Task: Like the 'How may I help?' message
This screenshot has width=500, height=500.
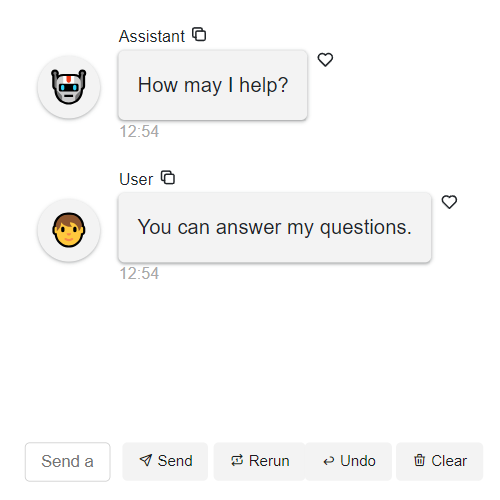Action: tap(325, 60)
